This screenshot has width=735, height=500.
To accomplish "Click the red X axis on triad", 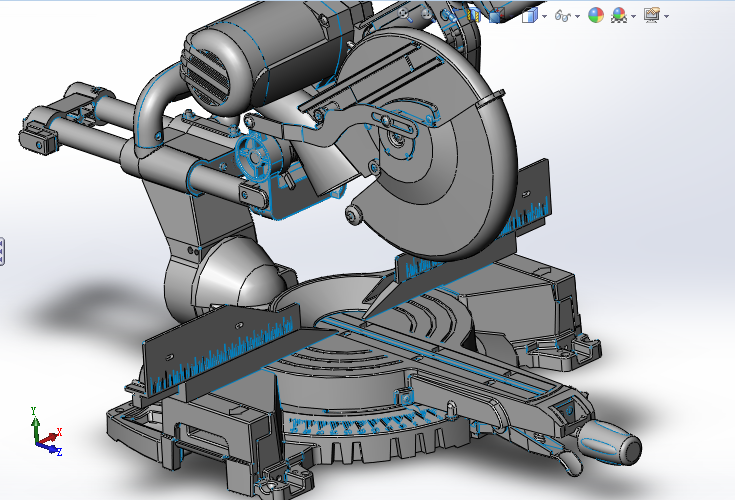I will [51, 438].
